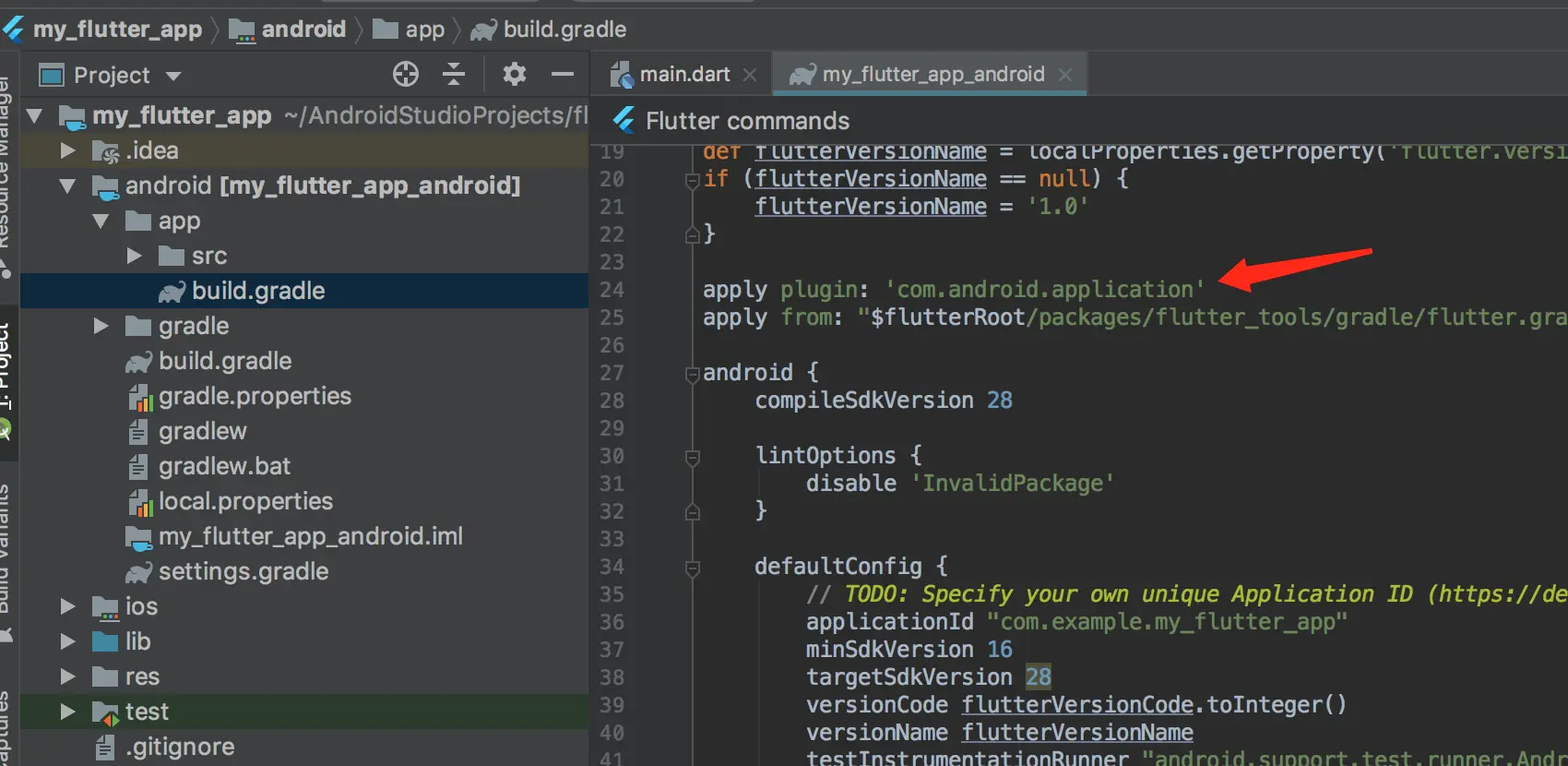Toggle fold marker at line 20
Screen dimensions: 1568x766
point(692,180)
